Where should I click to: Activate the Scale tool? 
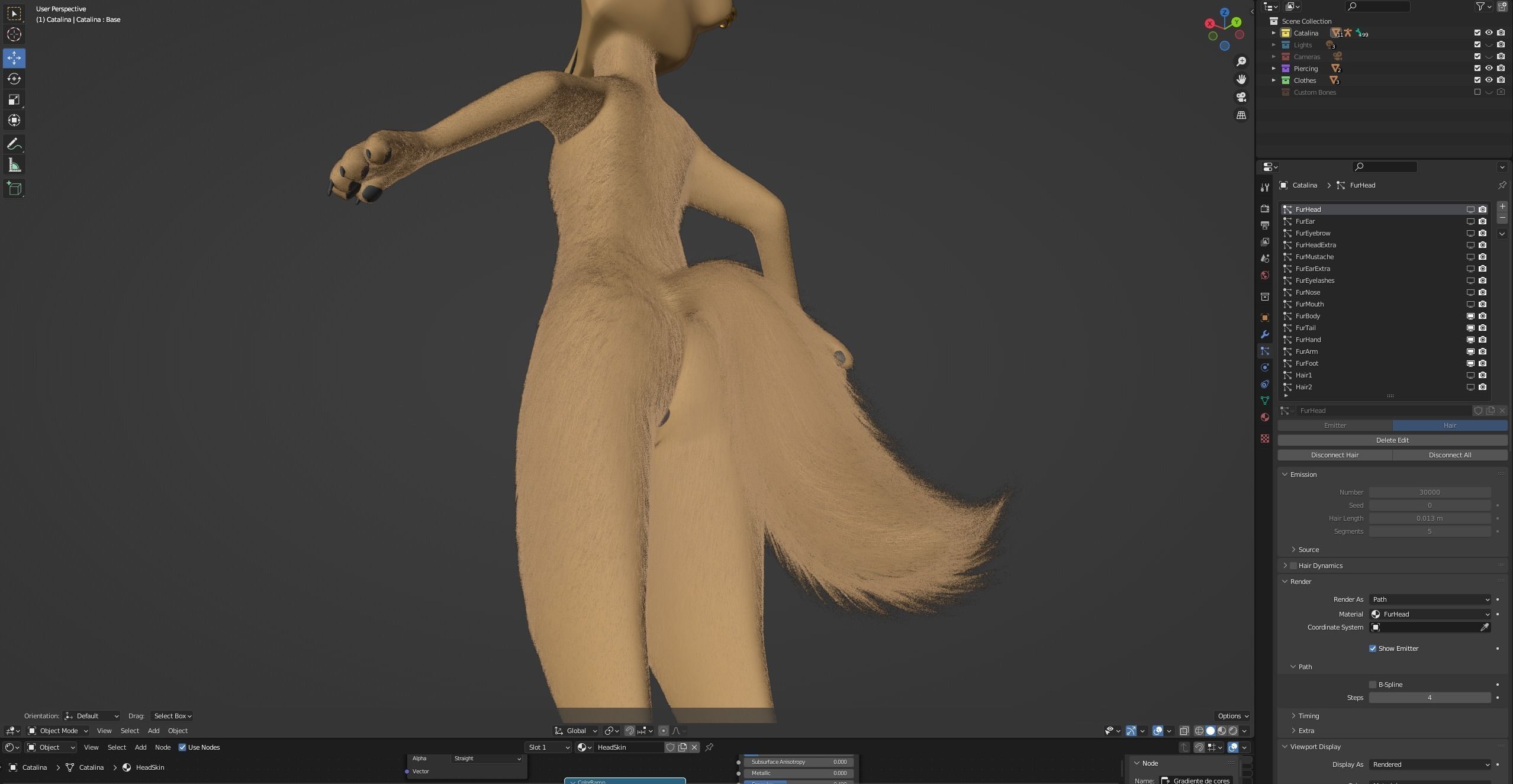pyautogui.click(x=14, y=99)
